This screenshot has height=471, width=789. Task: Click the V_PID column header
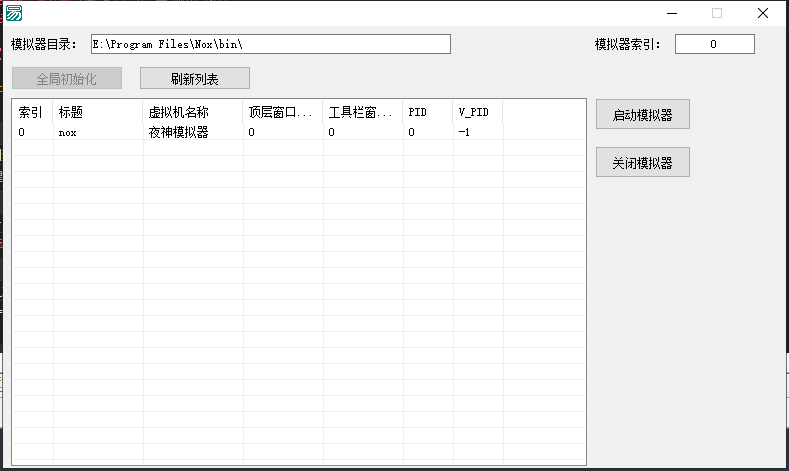click(478, 112)
